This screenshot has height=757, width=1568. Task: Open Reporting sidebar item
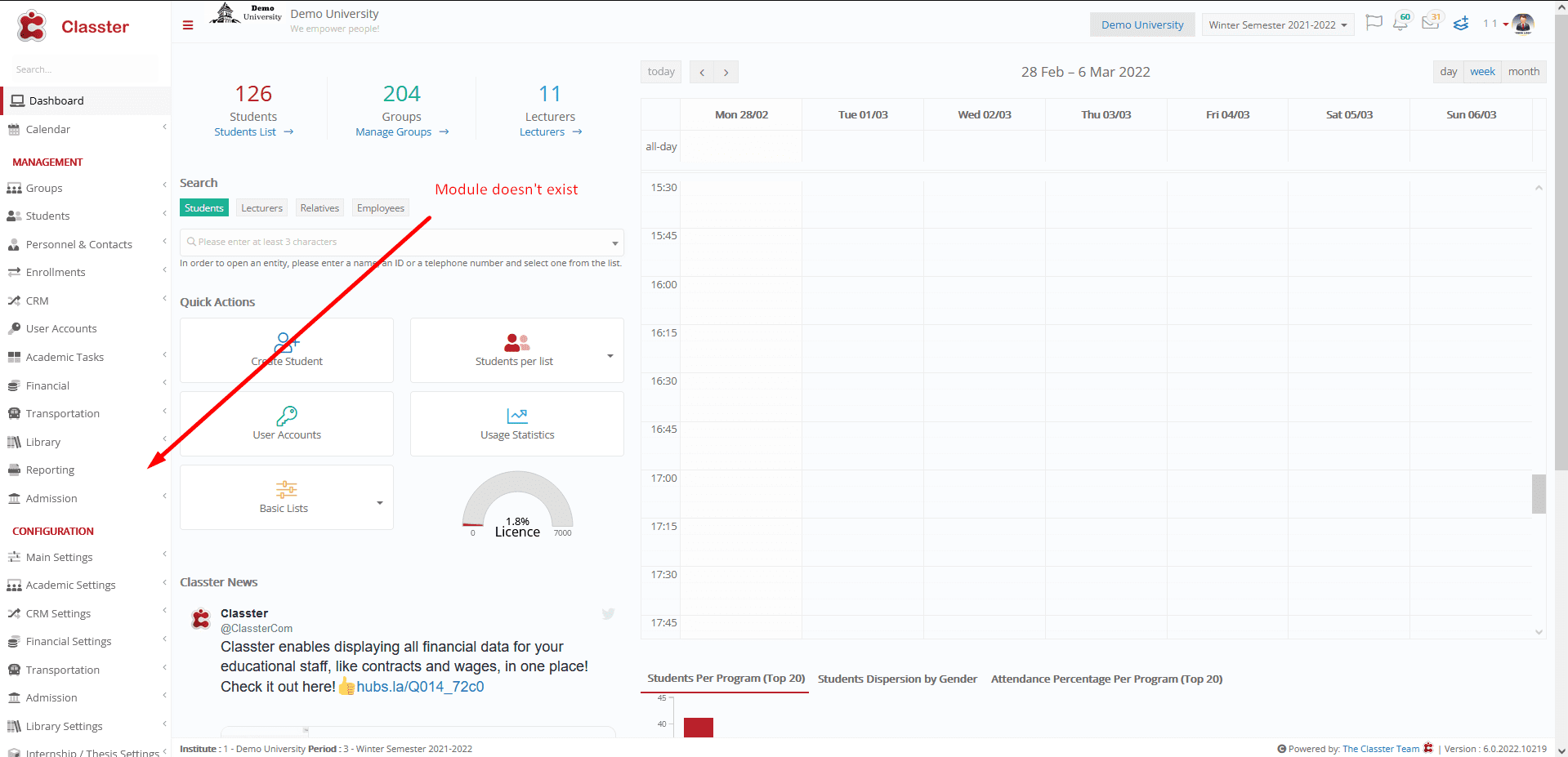(85, 470)
